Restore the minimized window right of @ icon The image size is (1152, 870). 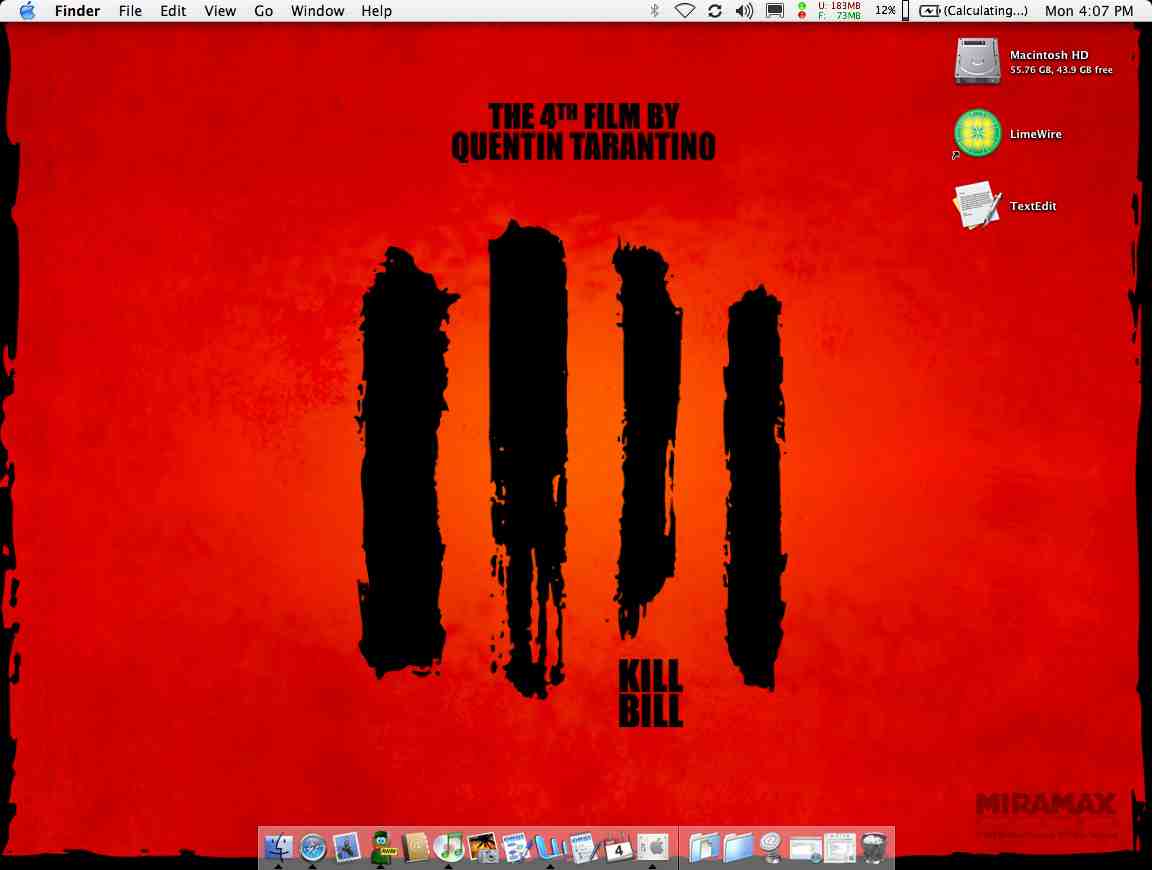[x=805, y=847]
